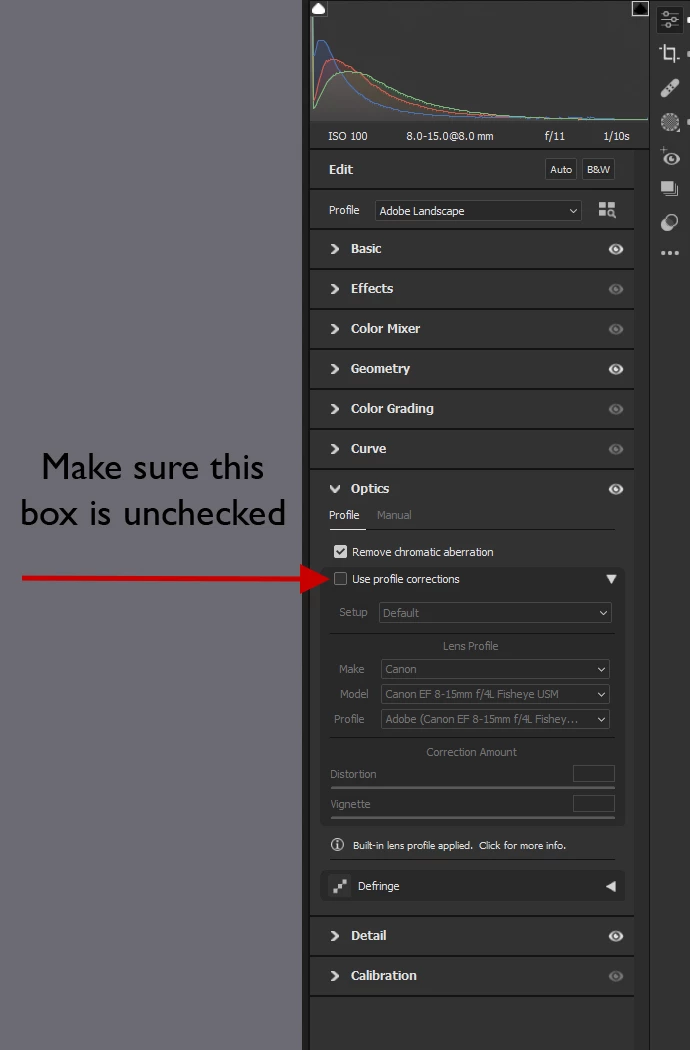This screenshot has height=1050, width=690.
Task: Expand the Curve panel
Action: (x=335, y=449)
